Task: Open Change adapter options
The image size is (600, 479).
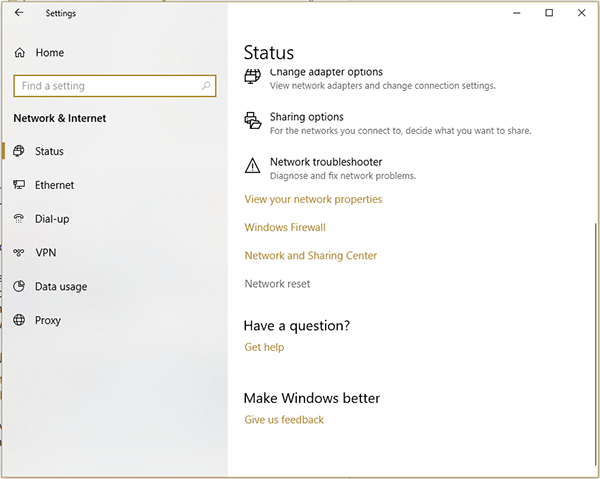Action: pyautogui.click(x=326, y=72)
